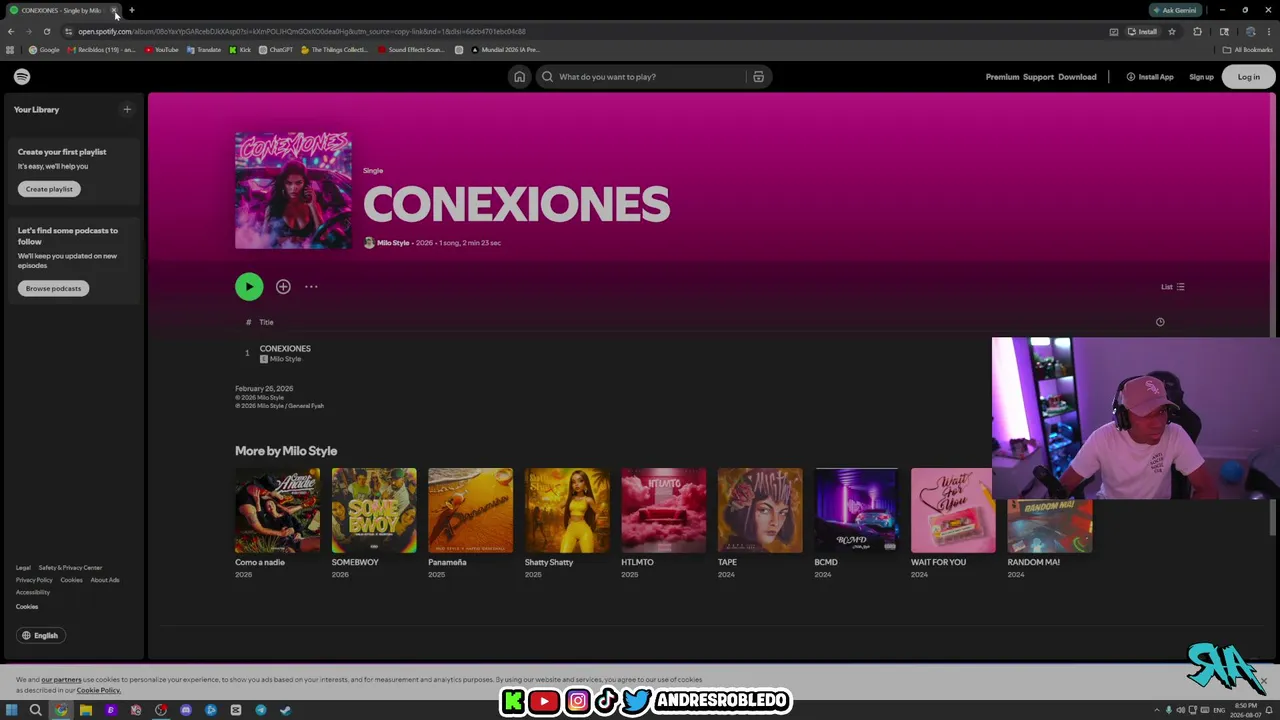Open the Translate bookmark
Screen dimensions: 1280x720
click(204, 50)
